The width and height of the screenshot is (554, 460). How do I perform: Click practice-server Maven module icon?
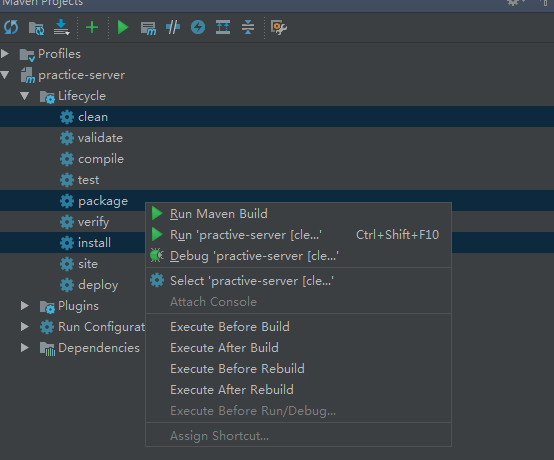28,75
